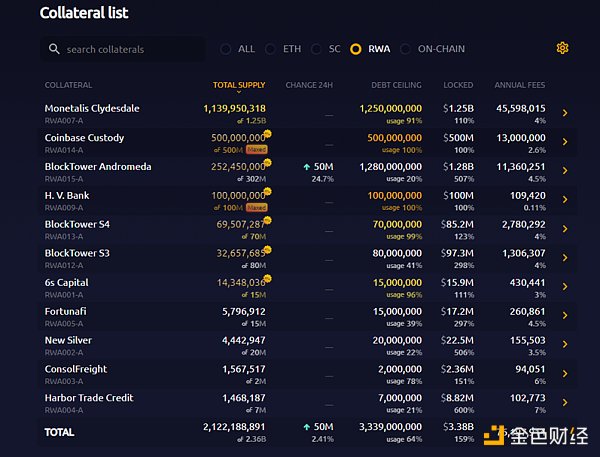
Task: Expand the Fortunafi row chevron
Action: coord(565,316)
